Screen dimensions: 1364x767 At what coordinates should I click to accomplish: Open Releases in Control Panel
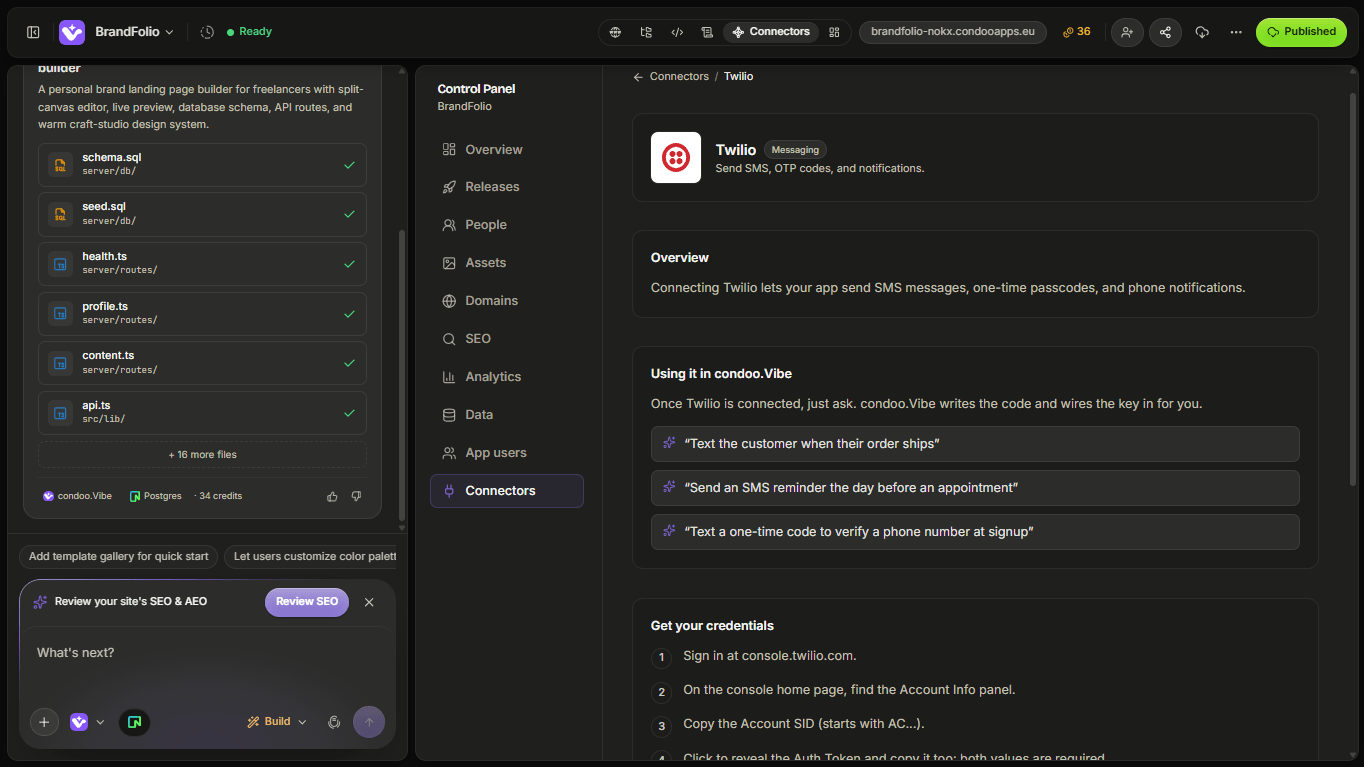[507, 187]
